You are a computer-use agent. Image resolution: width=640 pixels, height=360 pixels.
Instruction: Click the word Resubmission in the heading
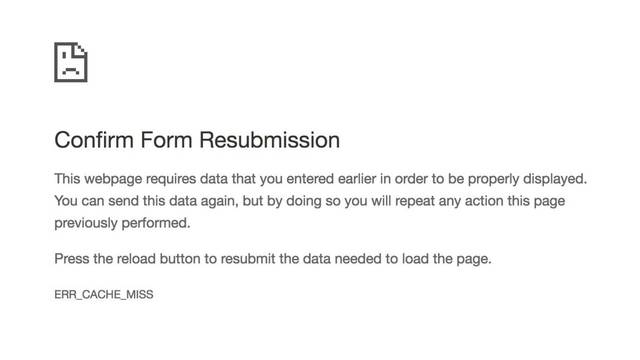(269, 140)
